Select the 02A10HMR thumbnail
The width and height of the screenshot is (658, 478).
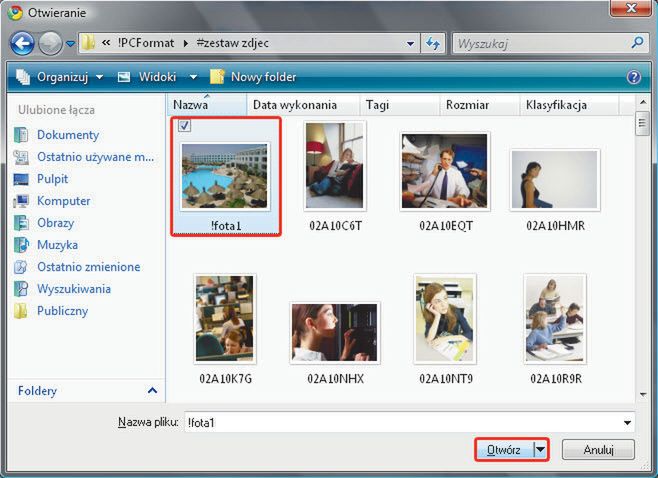(555, 179)
